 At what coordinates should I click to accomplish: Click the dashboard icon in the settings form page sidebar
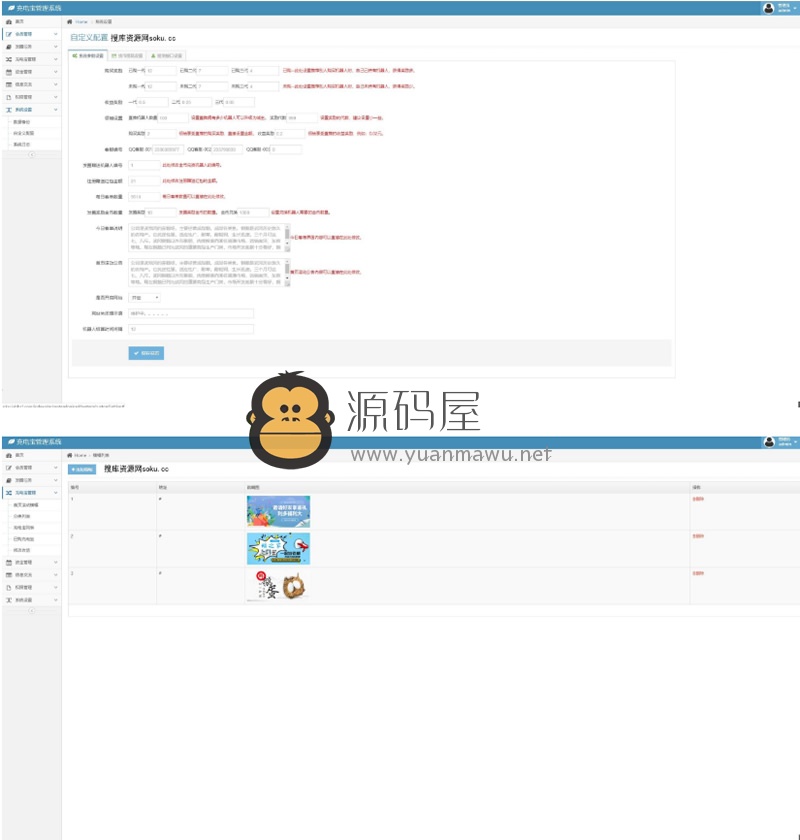(x=9, y=21)
